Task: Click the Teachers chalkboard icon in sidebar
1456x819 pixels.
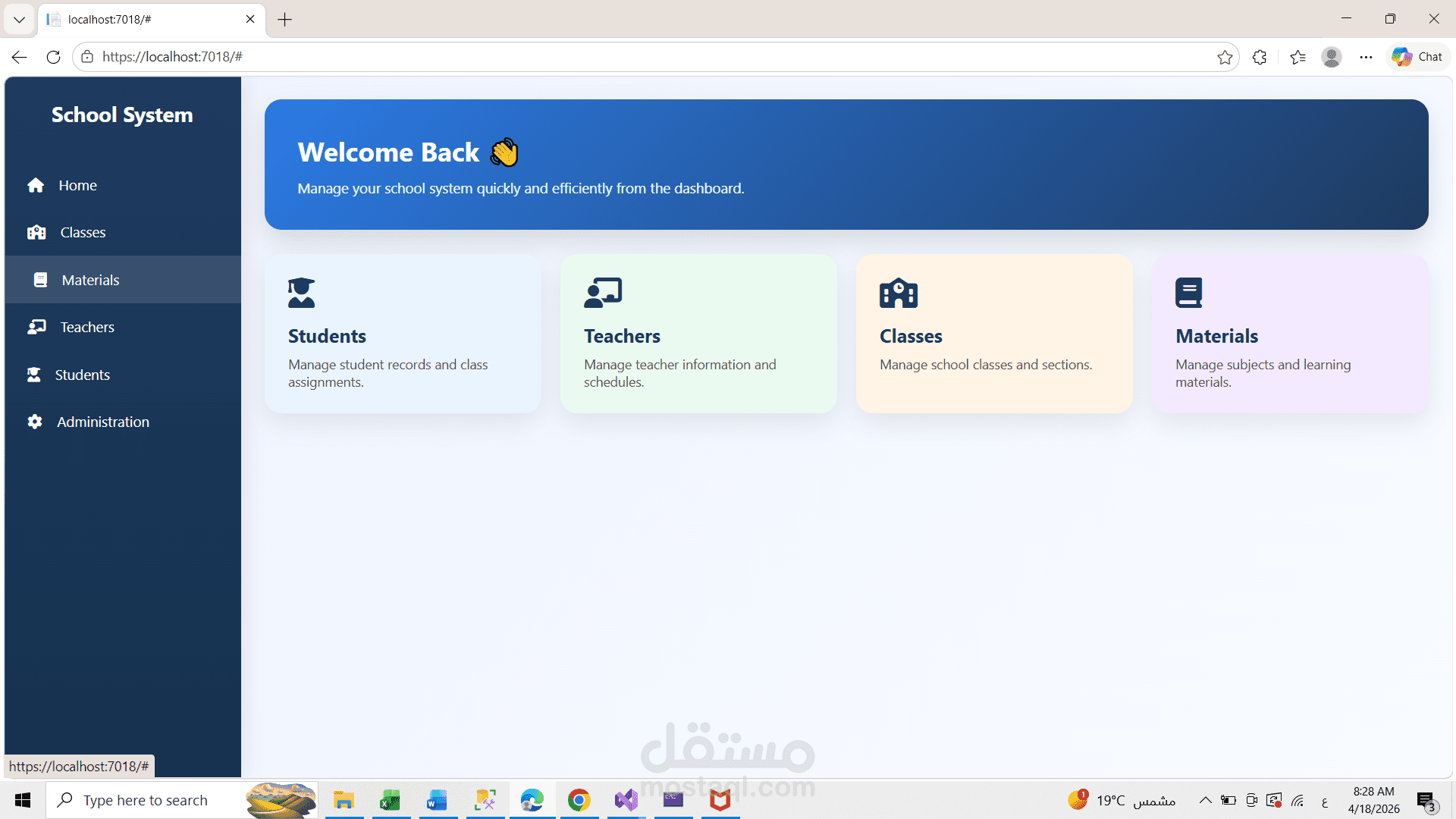Action: (36, 327)
